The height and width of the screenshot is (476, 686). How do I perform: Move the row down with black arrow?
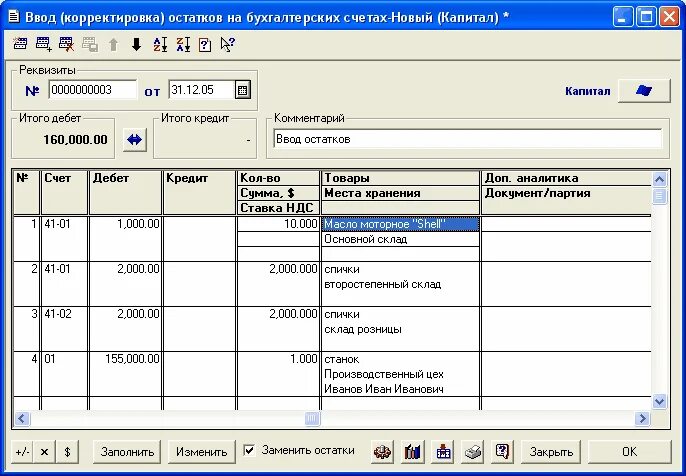pyautogui.click(x=136, y=44)
